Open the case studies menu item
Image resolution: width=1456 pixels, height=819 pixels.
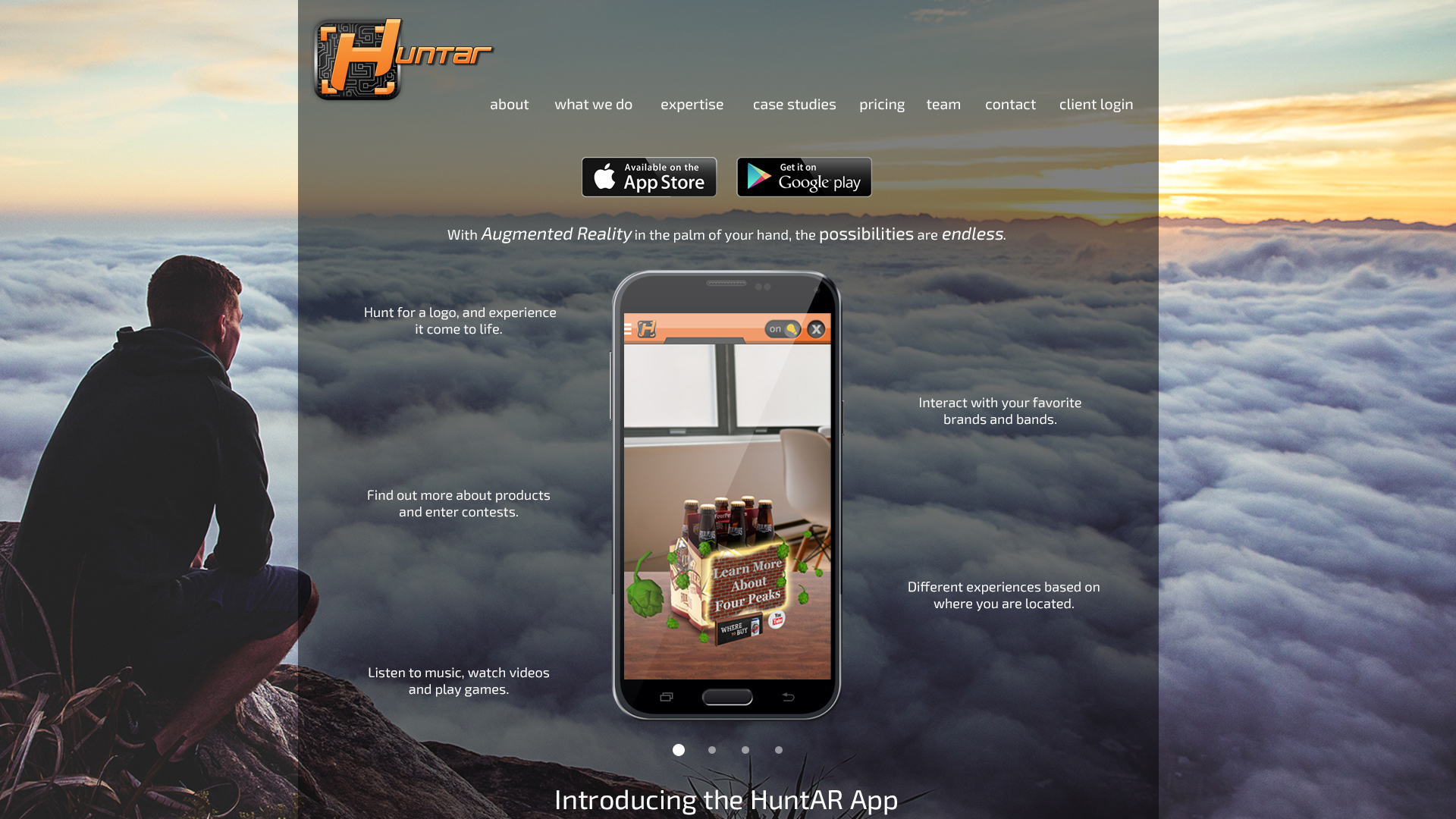click(x=795, y=104)
